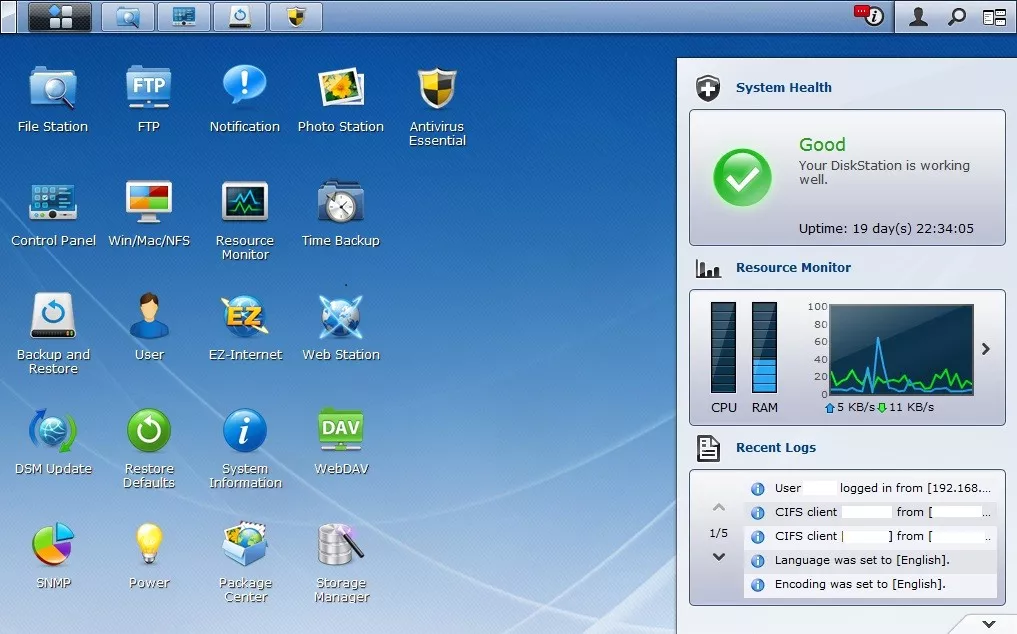1017x634 pixels.
Task: Collapse the widget panel with bottom chevron
Action: tap(988, 624)
